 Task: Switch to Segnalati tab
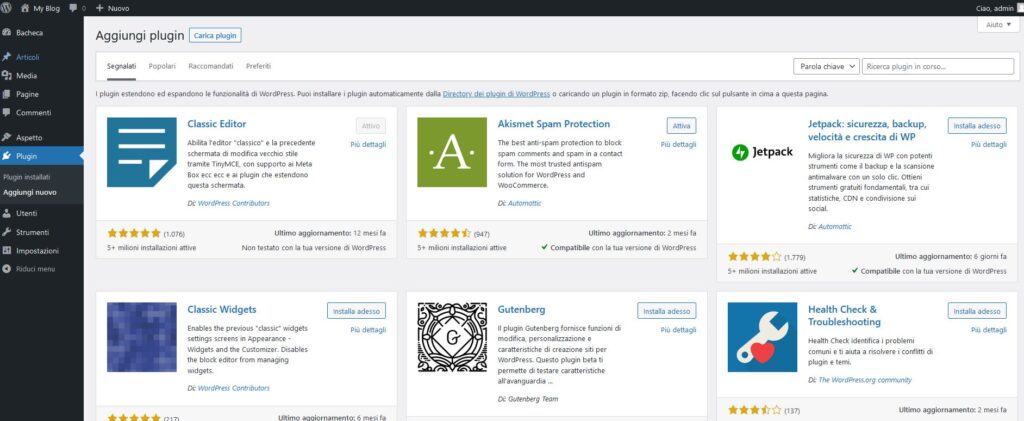[121, 67]
